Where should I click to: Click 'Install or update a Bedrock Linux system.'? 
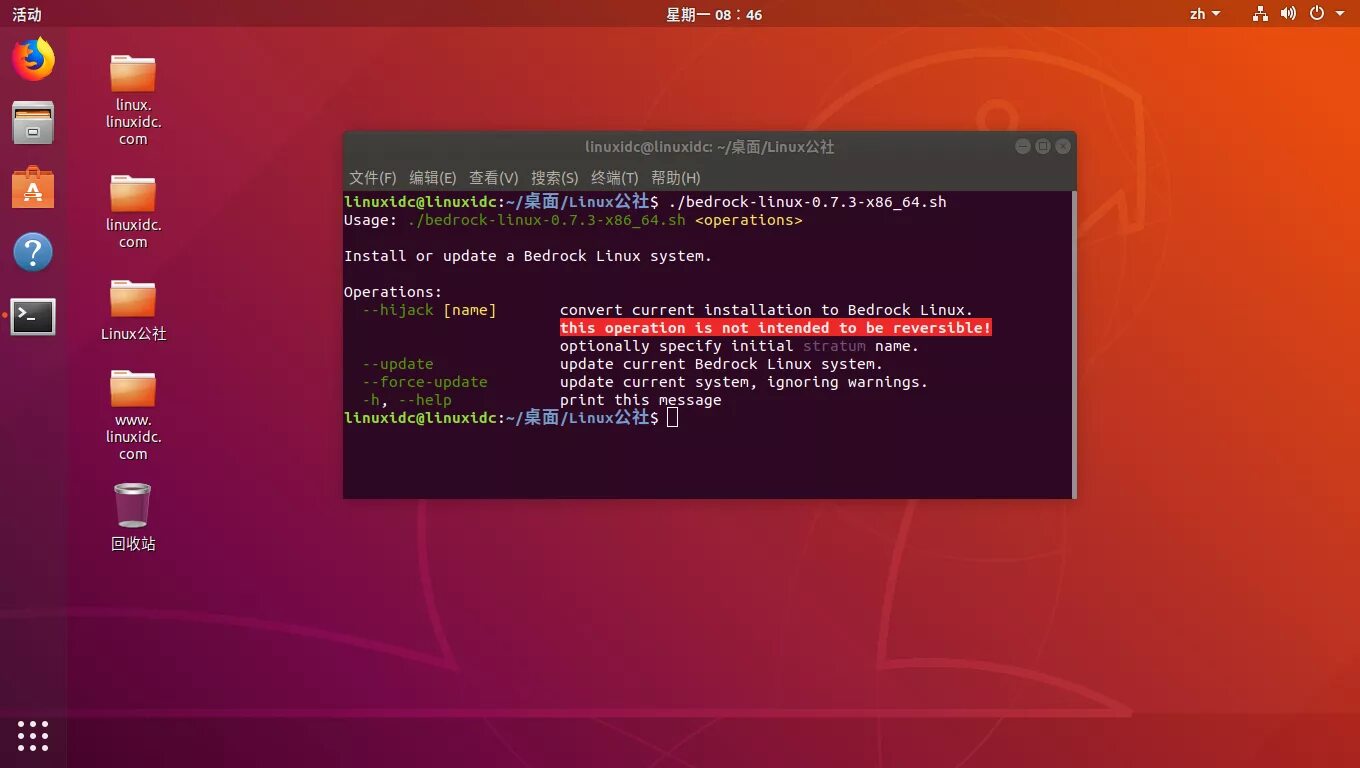528,256
